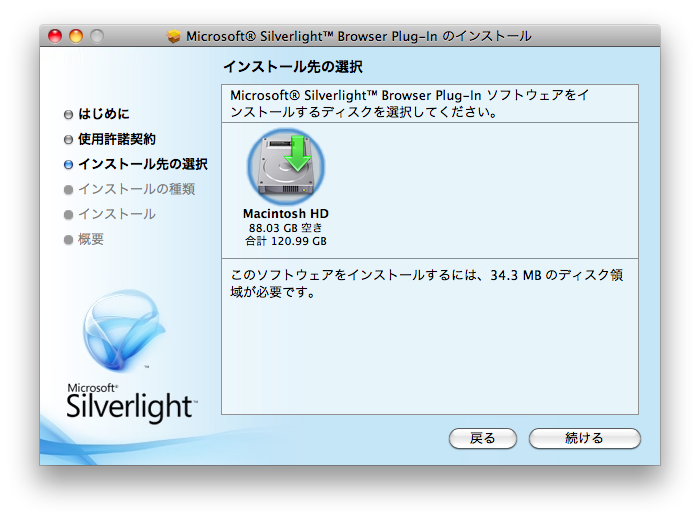This screenshot has width=700, height=520.
Task: Click the gray zoom button in the title bar
Action: (x=97, y=37)
